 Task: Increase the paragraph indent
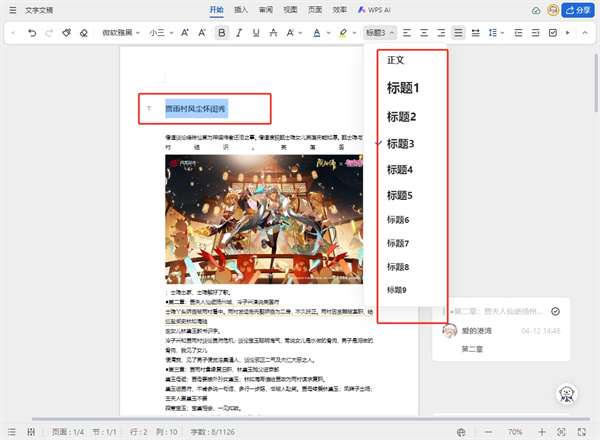click(535, 33)
